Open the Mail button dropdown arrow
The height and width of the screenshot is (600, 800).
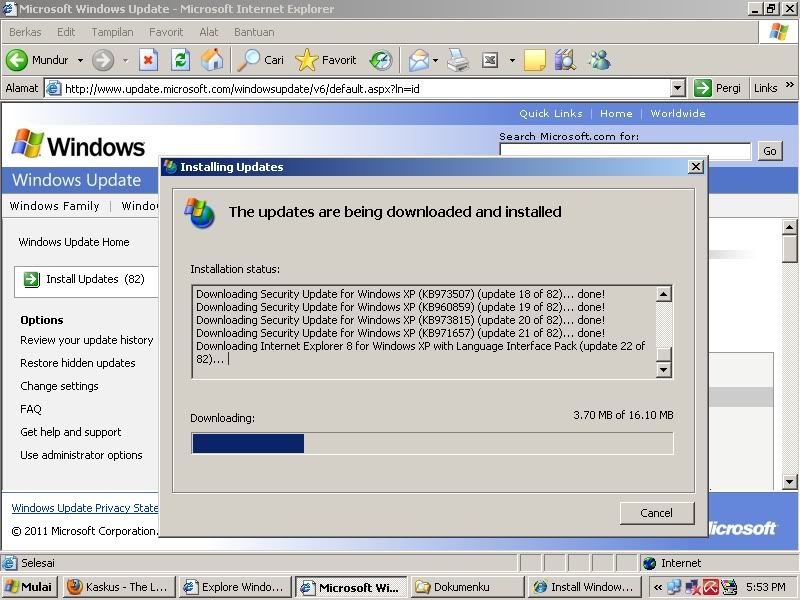click(435, 60)
